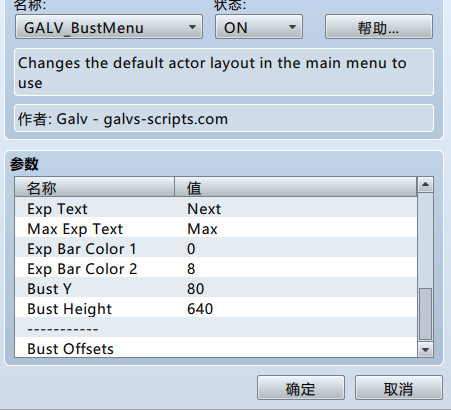
Task: Select the Bust Offsets parameter
Action: click(x=216, y=348)
